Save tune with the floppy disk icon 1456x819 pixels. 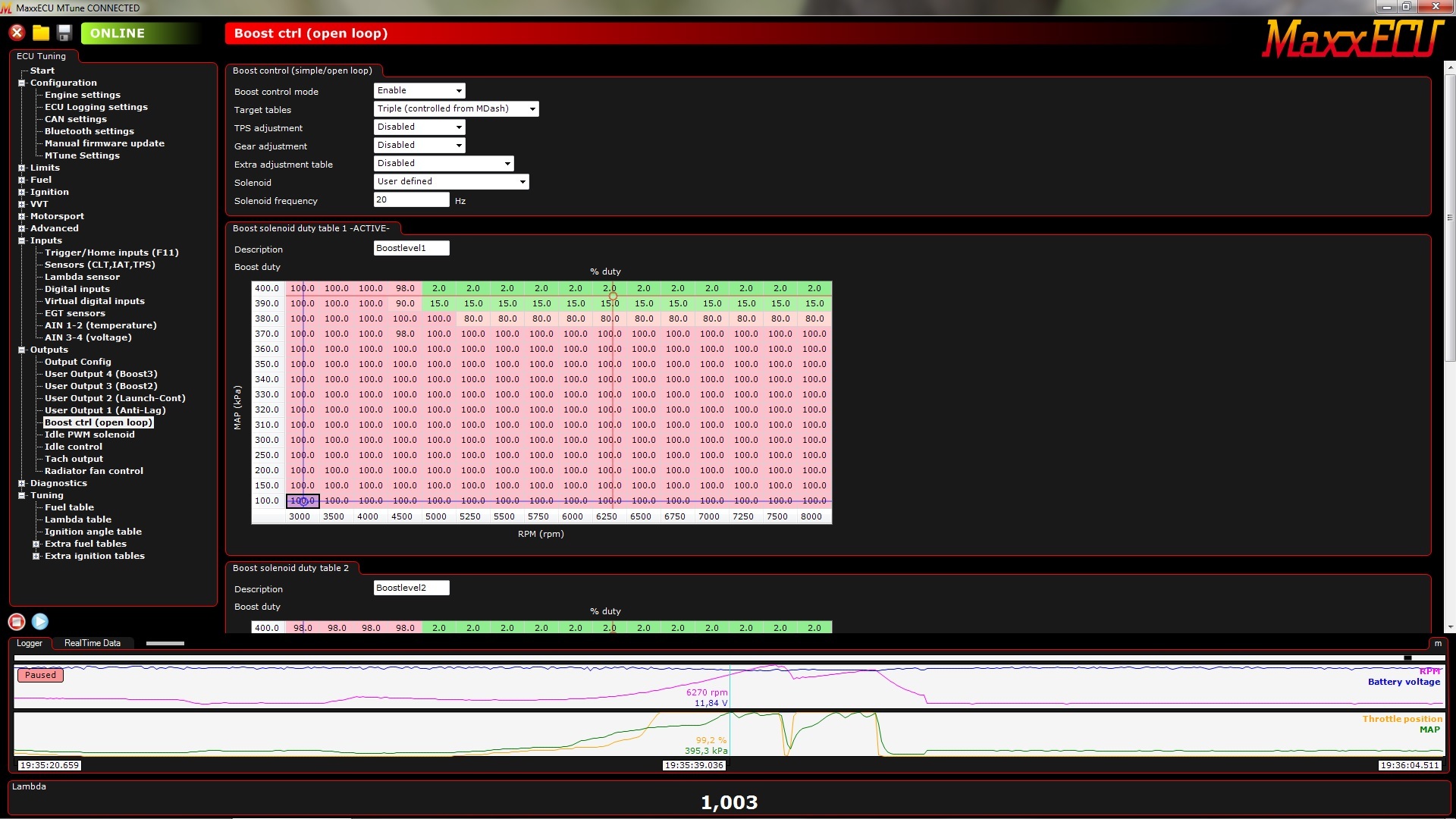click(64, 33)
